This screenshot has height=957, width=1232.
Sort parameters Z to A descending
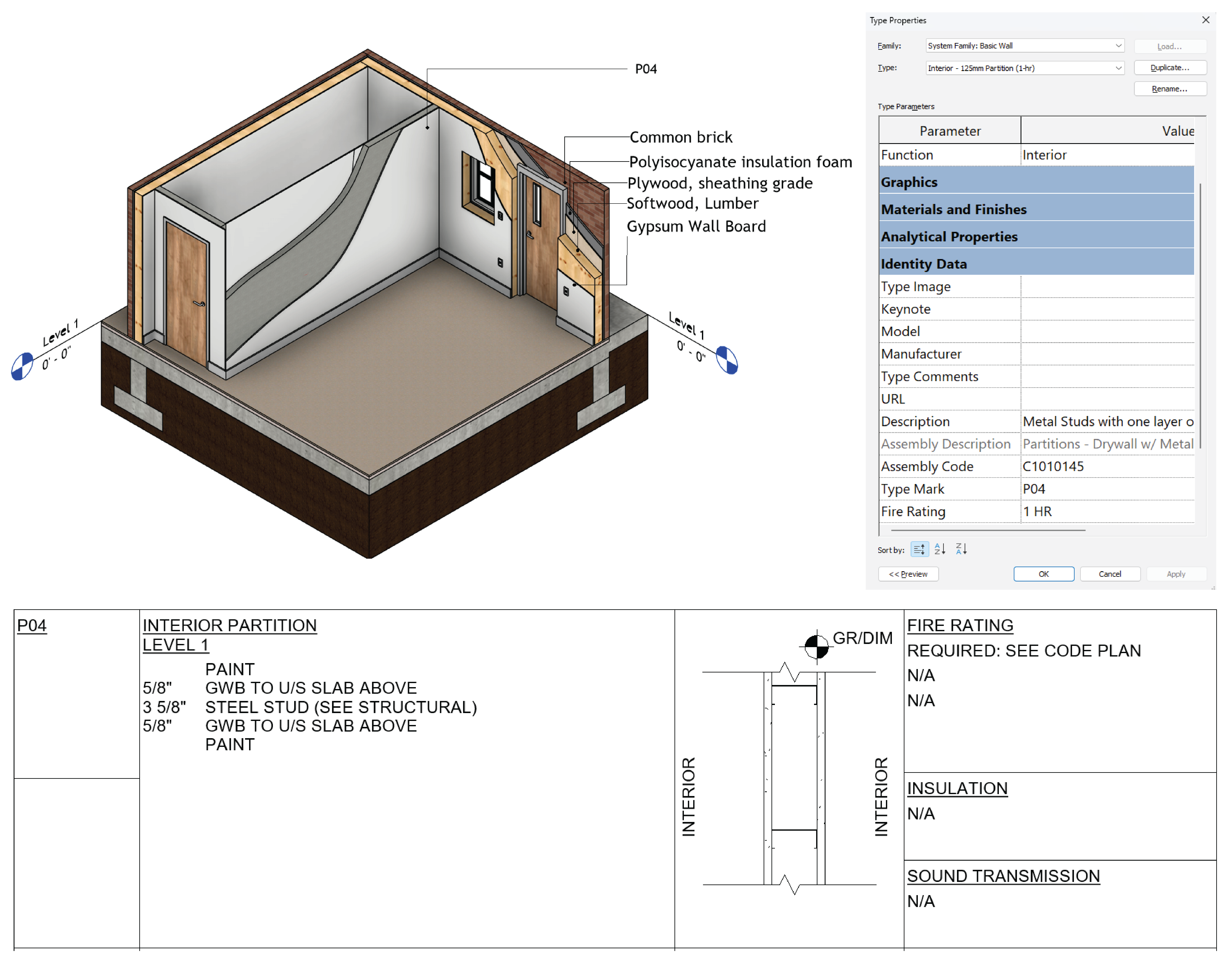pyautogui.click(x=961, y=549)
